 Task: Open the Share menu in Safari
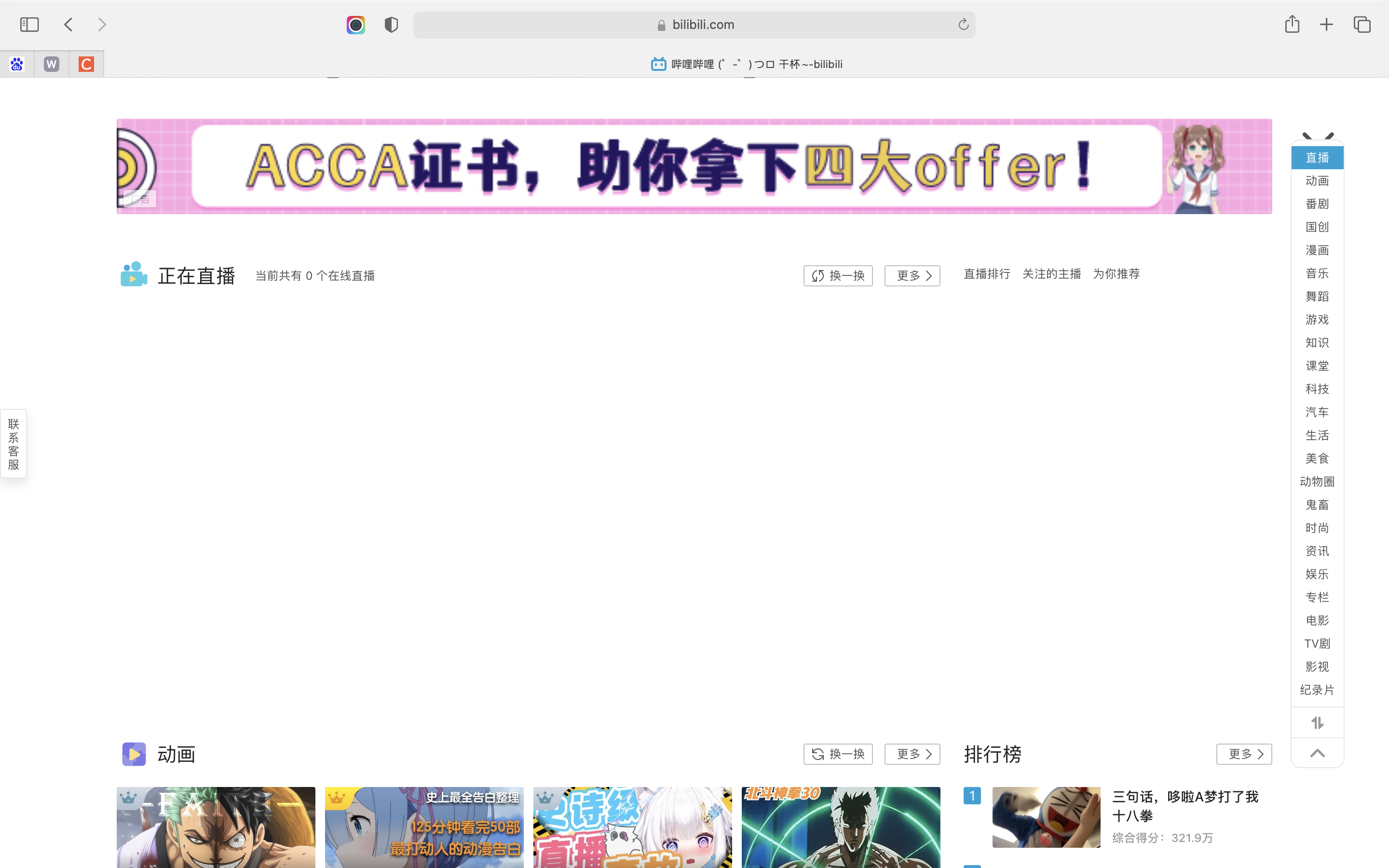[x=1292, y=24]
